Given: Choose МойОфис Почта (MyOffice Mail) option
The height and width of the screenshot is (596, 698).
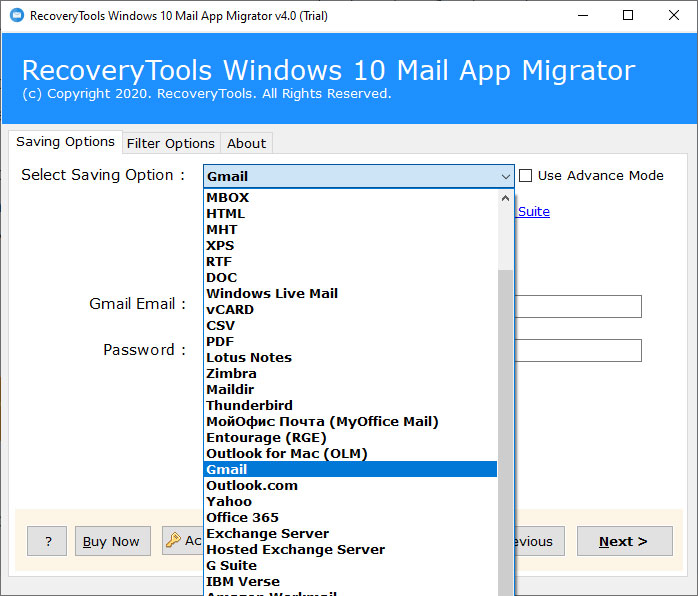Looking at the screenshot, I should (x=351, y=422).
